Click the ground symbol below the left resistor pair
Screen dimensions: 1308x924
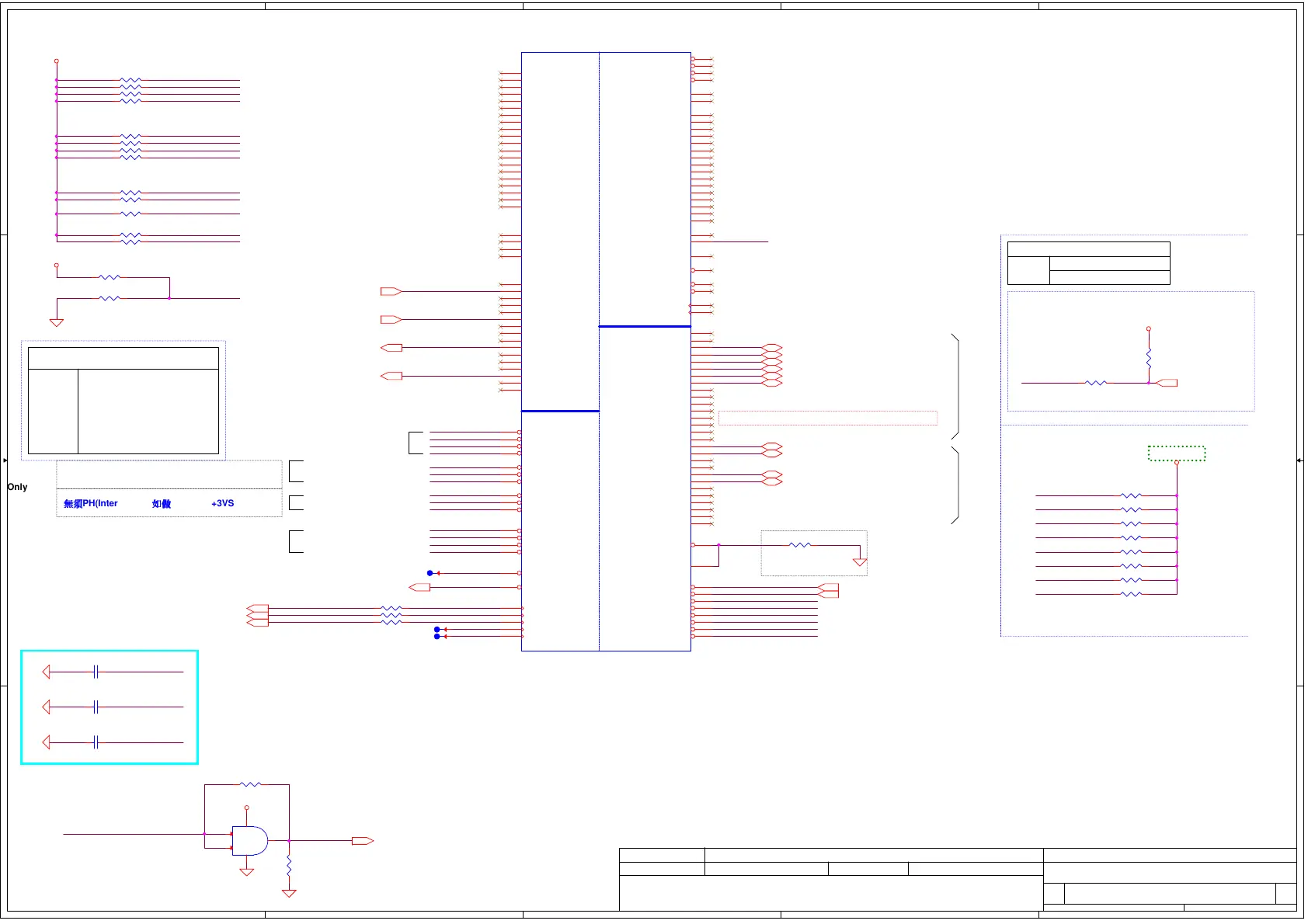(57, 322)
